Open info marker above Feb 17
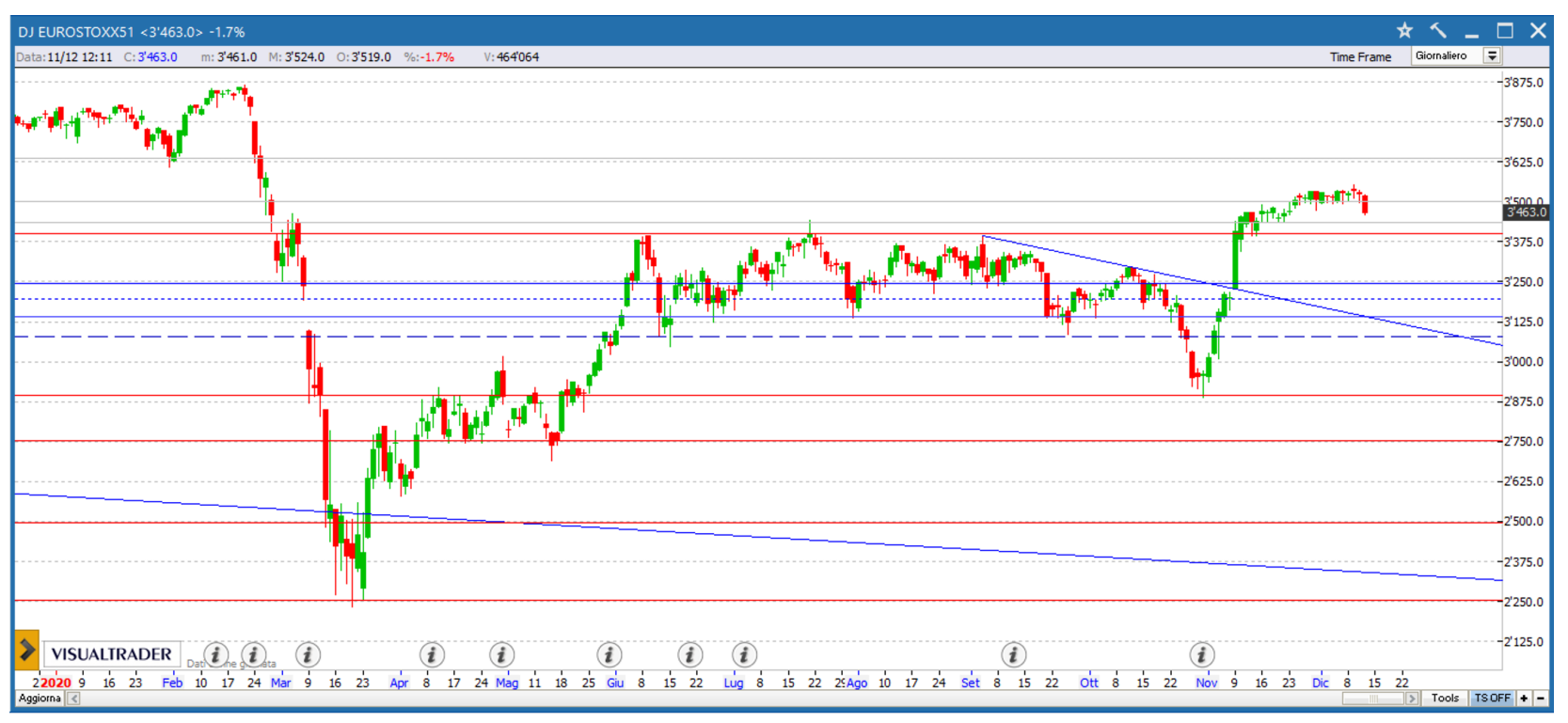Image resolution: width=1568 pixels, height=723 pixels. [x=215, y=654]
